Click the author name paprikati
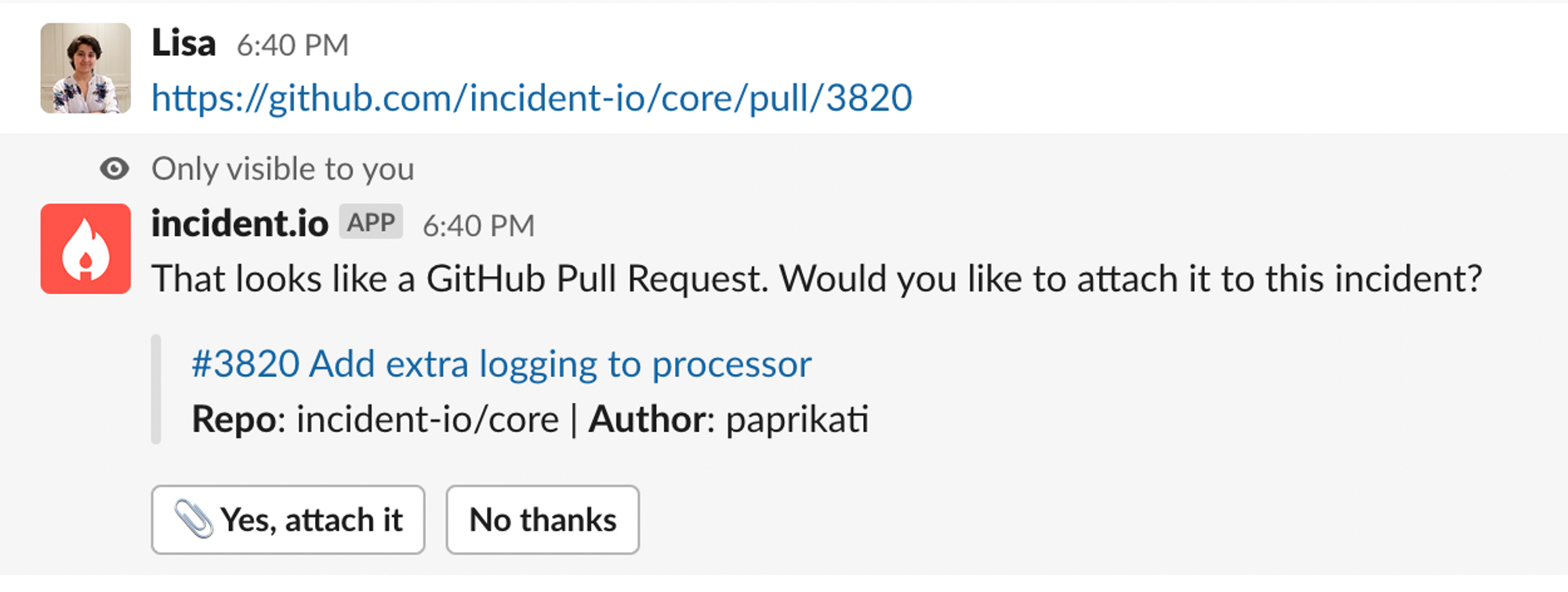The width and height of the screenshot is (1568, 592). [797, 420]
